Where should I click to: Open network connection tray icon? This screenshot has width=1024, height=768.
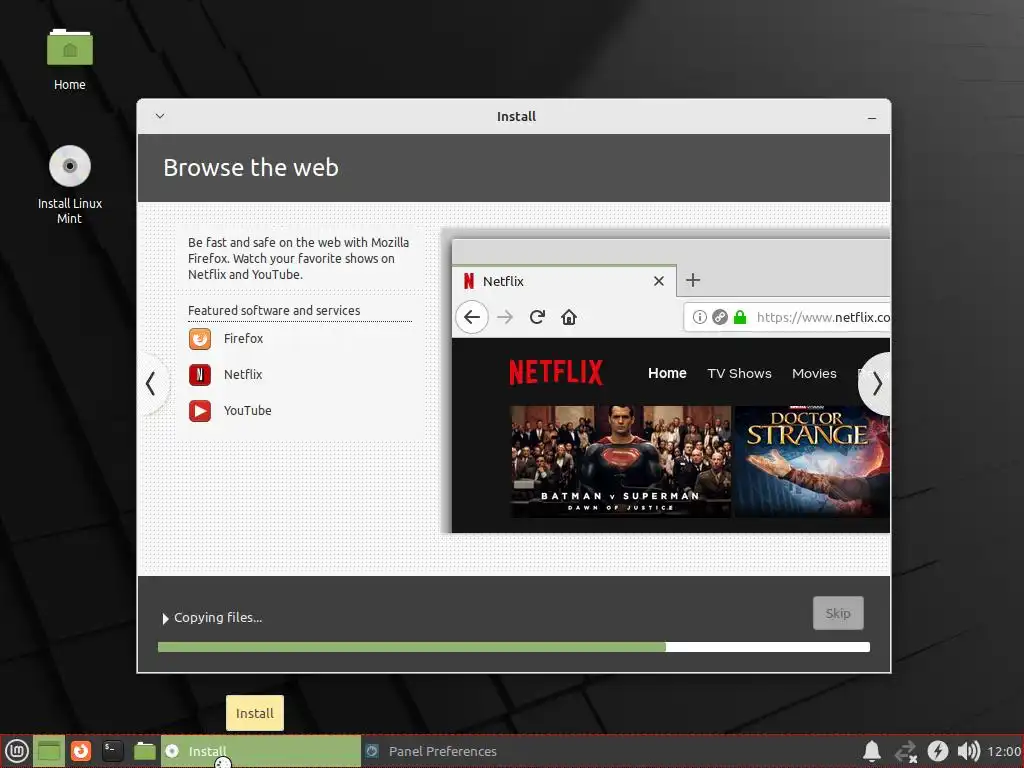905,751
